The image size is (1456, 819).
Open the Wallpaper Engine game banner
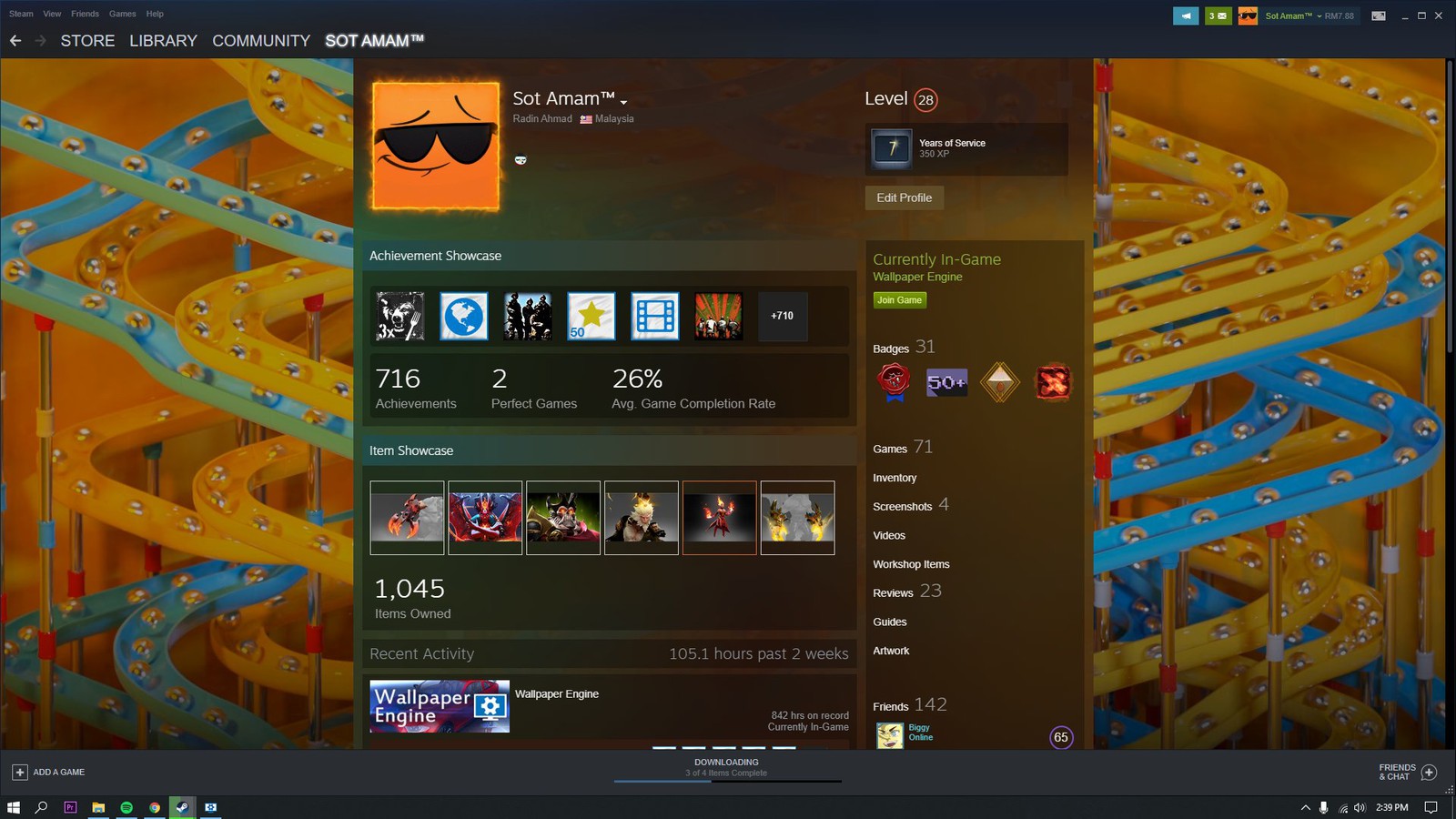coord(440,706)
